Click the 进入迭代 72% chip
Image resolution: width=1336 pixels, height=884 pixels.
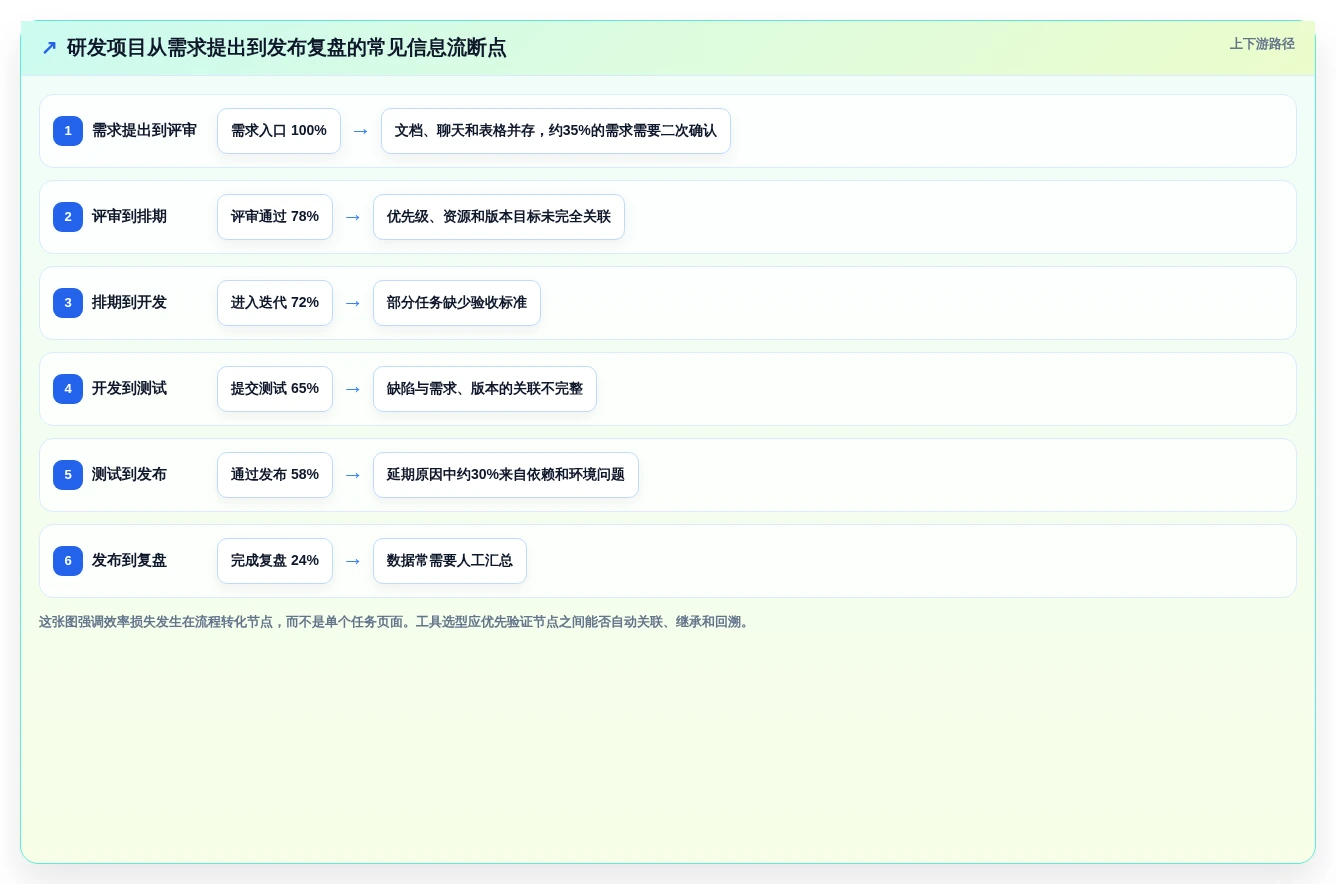click(275, 303)
